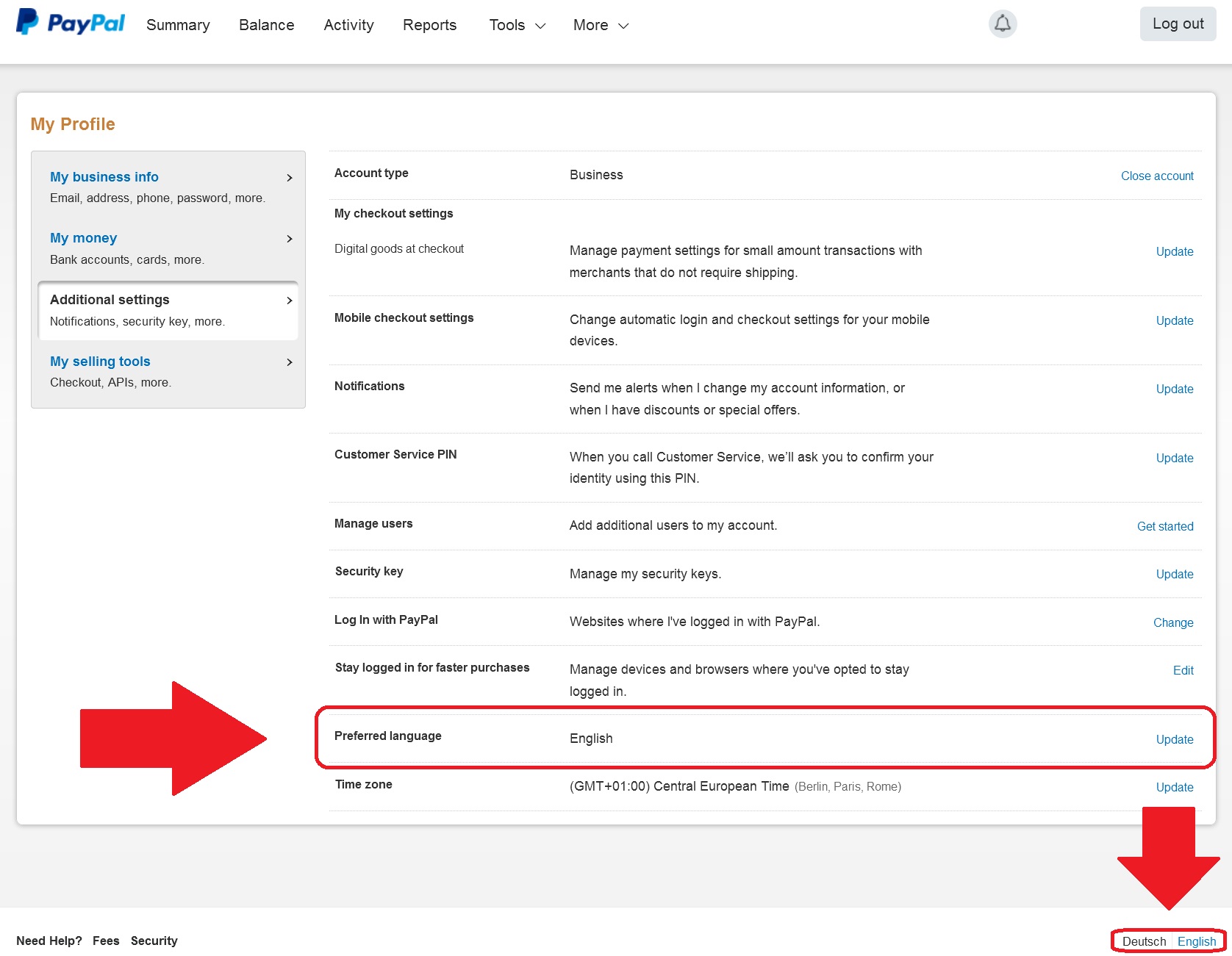Update Time zone setting
The image size is (1232, 956).
(1175, 788)
